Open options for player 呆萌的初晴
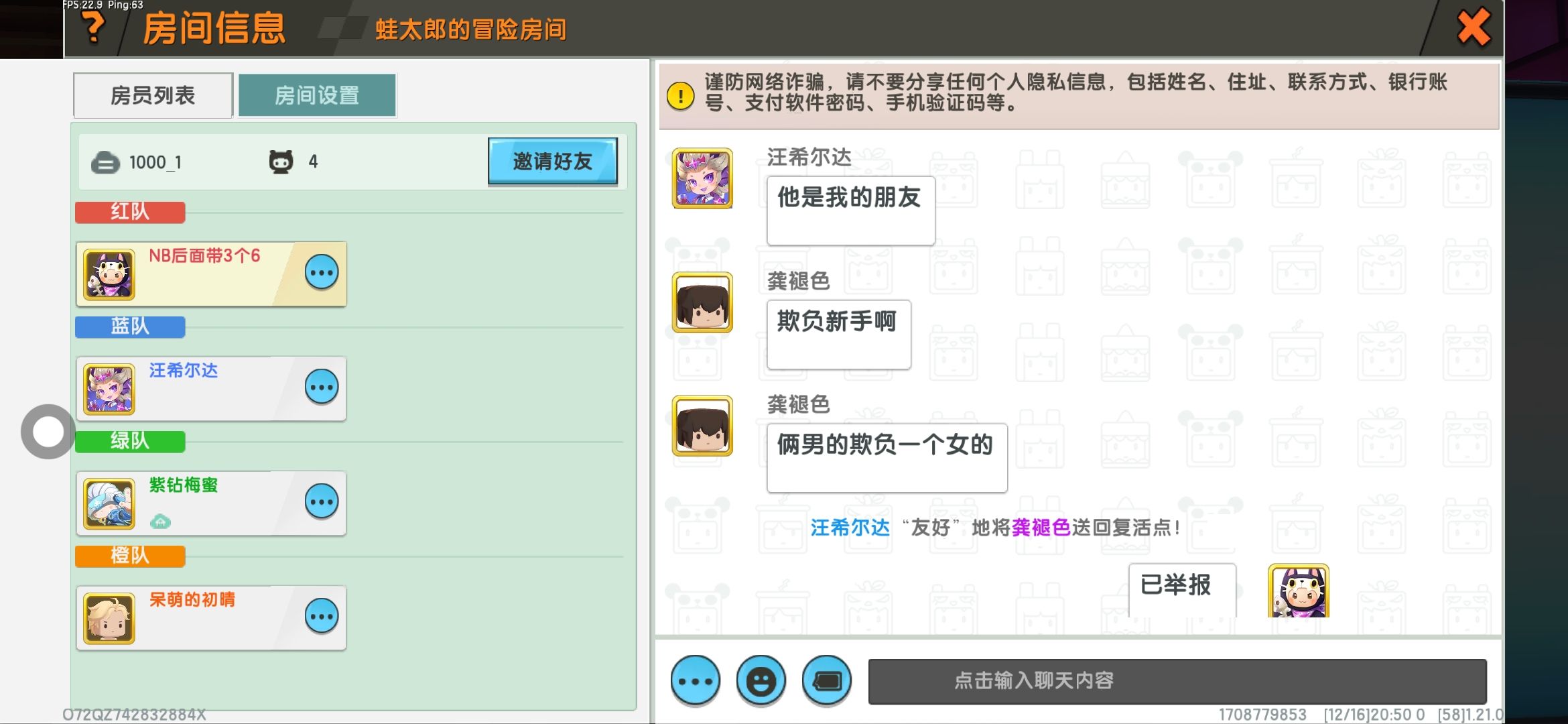 [322, 617]
